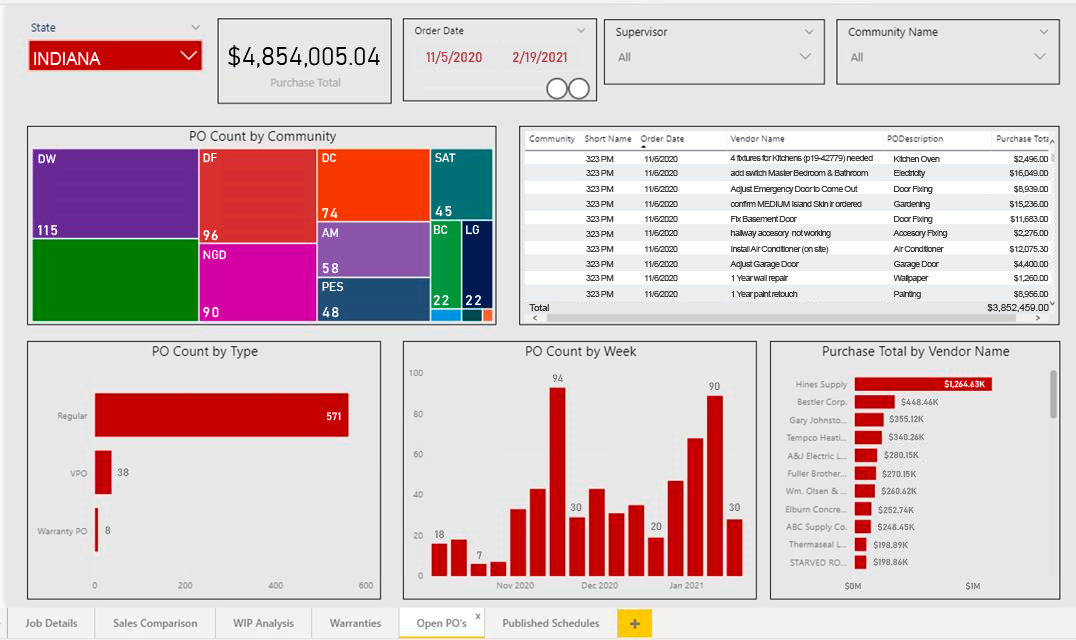Add a new report page with plus icon
The image size is (1076, 640).
[x=634, y=624]
